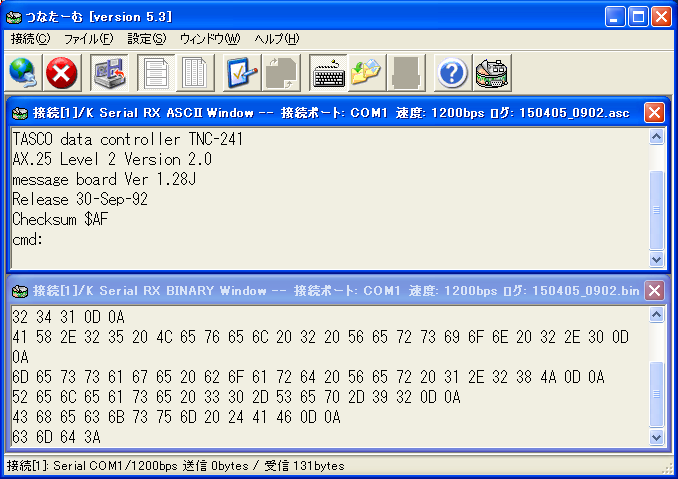
Task: Click the 'AX.25 Level 2 Version 2.0' line
Action: click(112, 160)
